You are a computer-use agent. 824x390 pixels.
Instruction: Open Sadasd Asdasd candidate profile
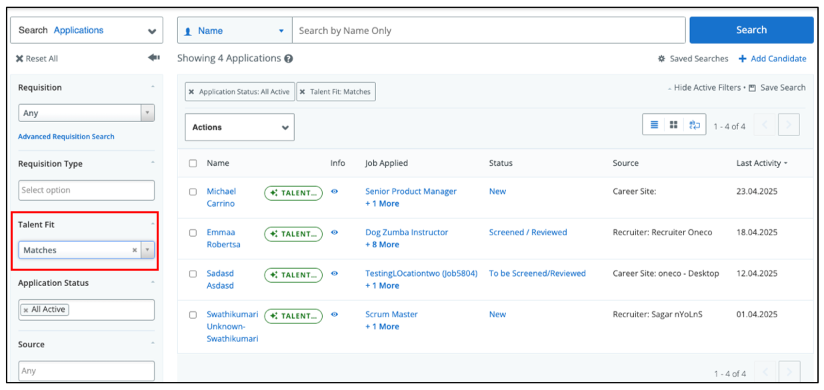[x=220, y=279]
